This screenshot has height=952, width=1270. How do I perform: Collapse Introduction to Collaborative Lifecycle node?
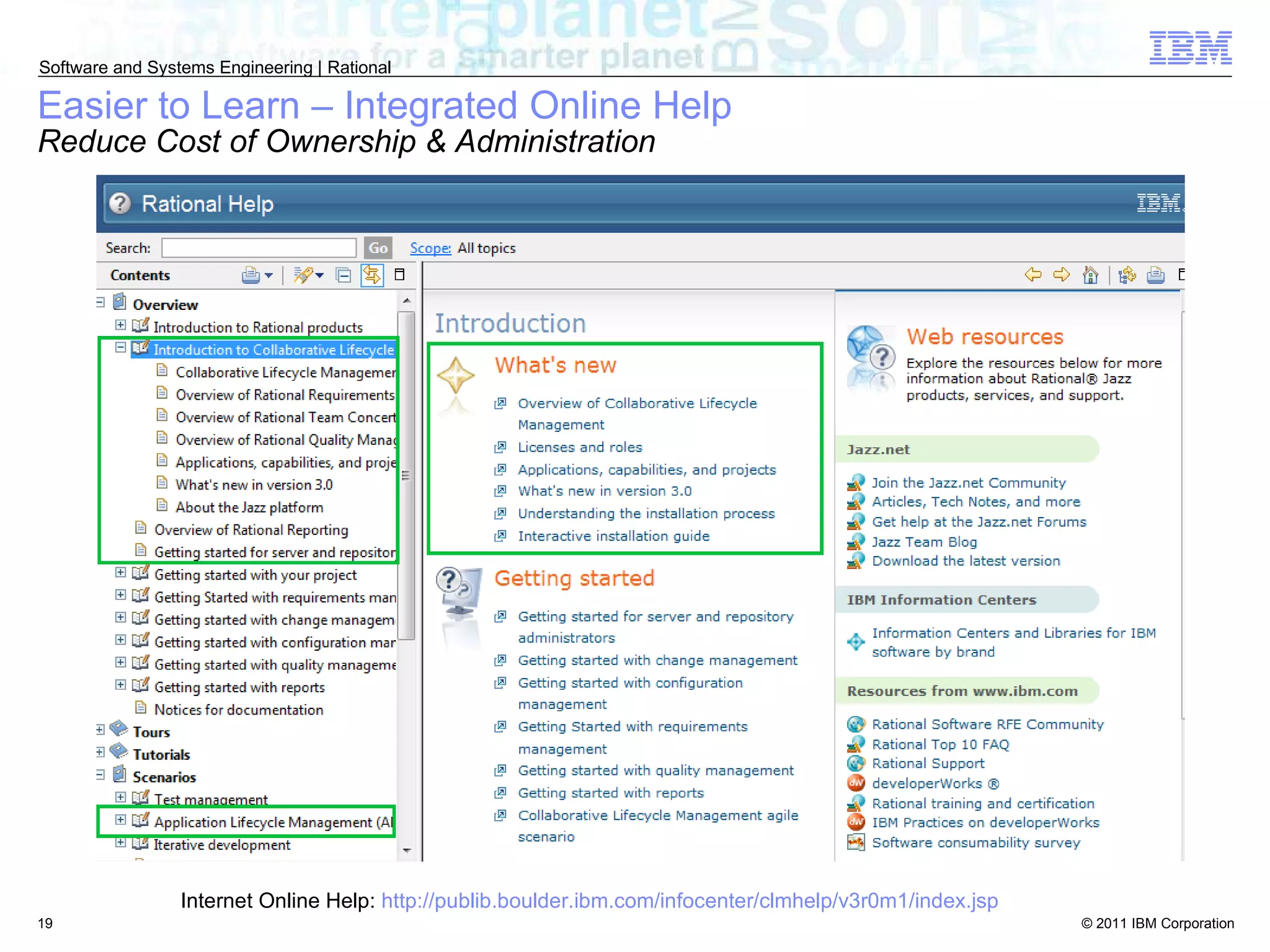point(120,347)
